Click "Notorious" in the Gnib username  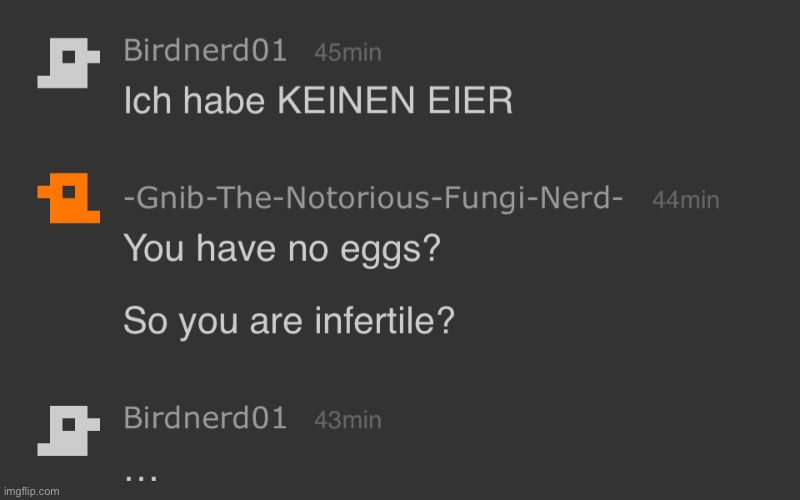pos(343,199)
